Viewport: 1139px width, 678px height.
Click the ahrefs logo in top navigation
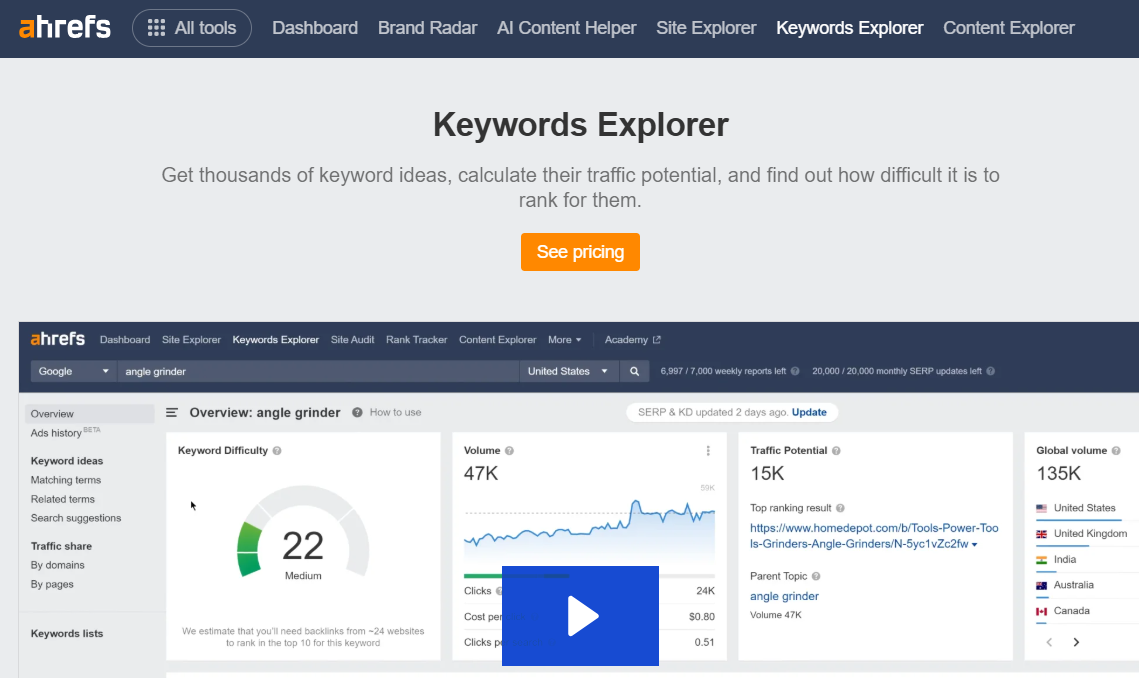65,28
